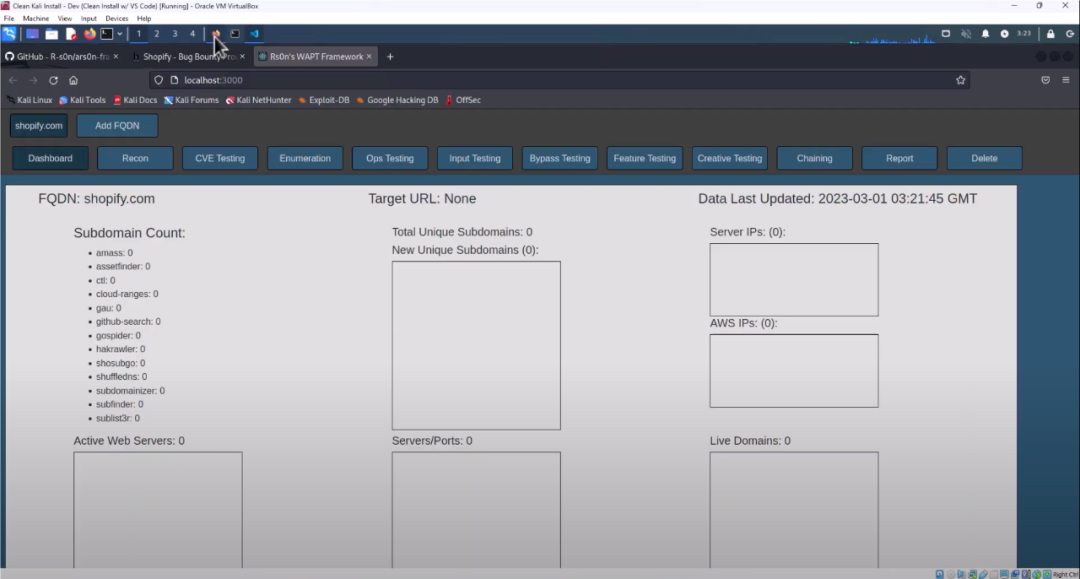Open the Report section
This screenshot has width=1080, height=579.
[900, 158]
